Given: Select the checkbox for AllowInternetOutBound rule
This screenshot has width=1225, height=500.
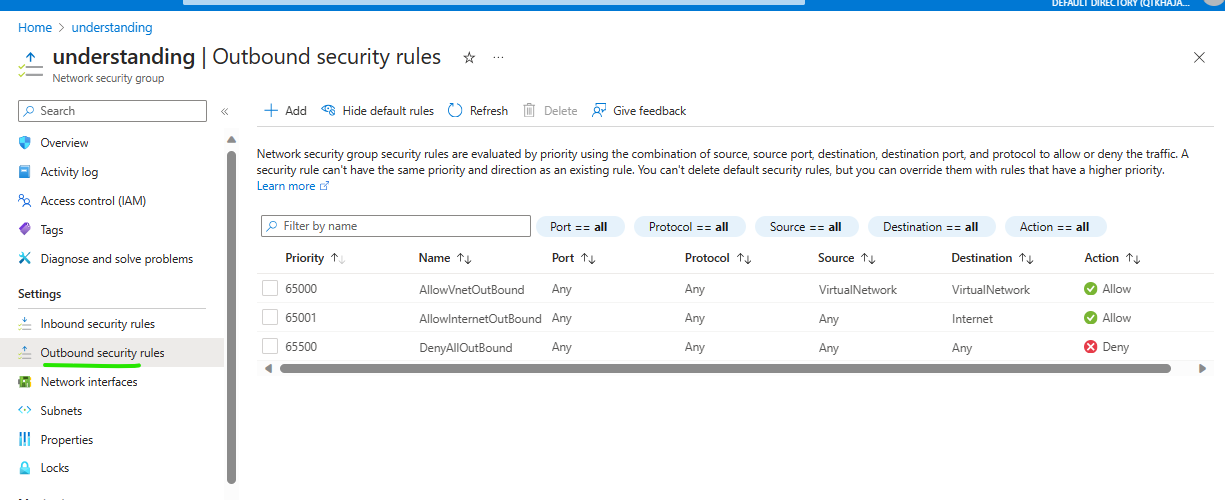Looking at the screenshot, I should tap(270, 317).
